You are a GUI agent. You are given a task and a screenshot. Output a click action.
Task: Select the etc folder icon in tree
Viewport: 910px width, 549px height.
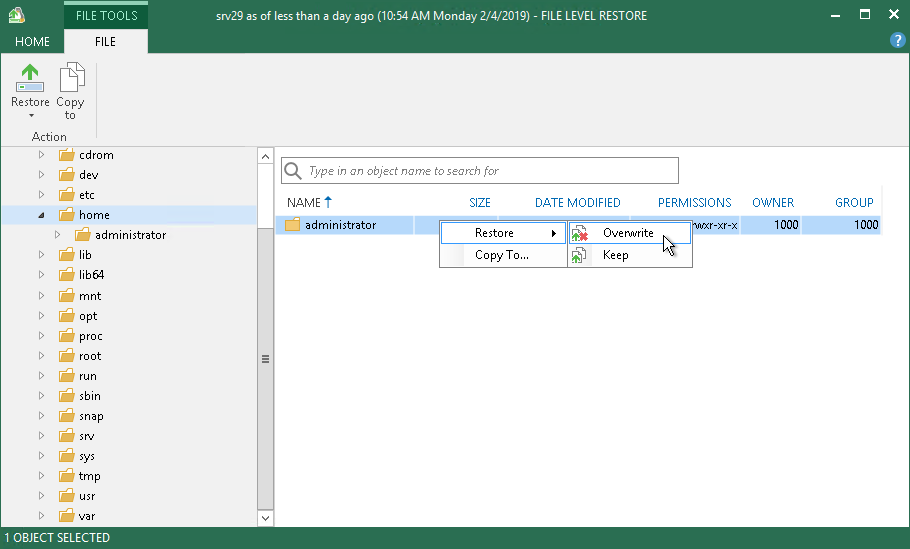tap(67, 194)
